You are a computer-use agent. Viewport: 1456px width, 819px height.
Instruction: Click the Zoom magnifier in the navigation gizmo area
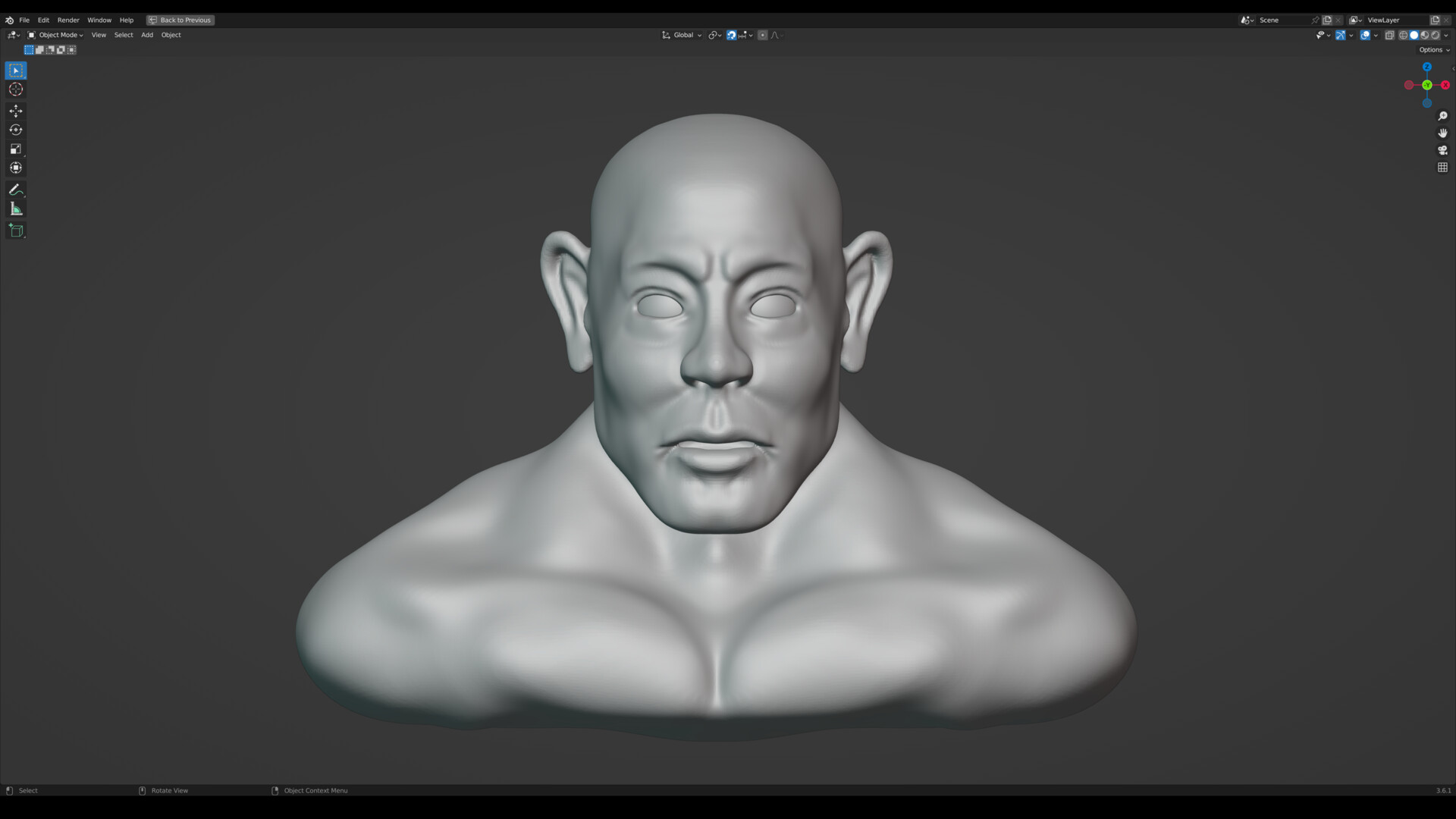[1443, 115]
